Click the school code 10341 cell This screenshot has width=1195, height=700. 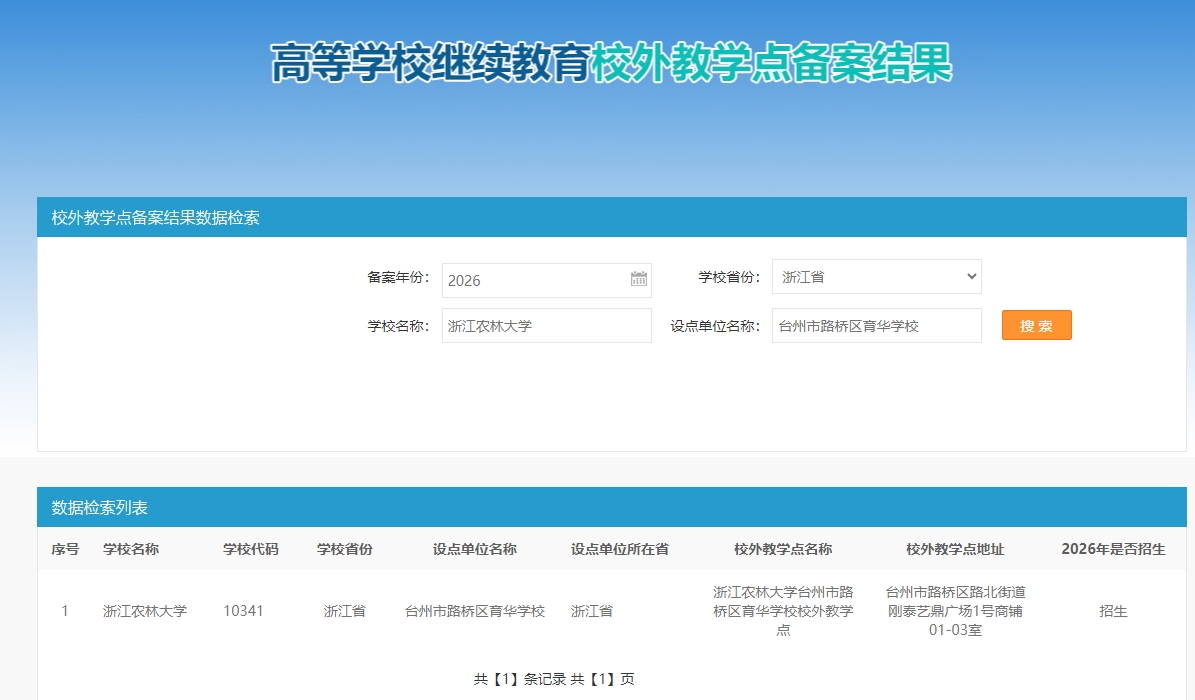(x=243, y=611)
